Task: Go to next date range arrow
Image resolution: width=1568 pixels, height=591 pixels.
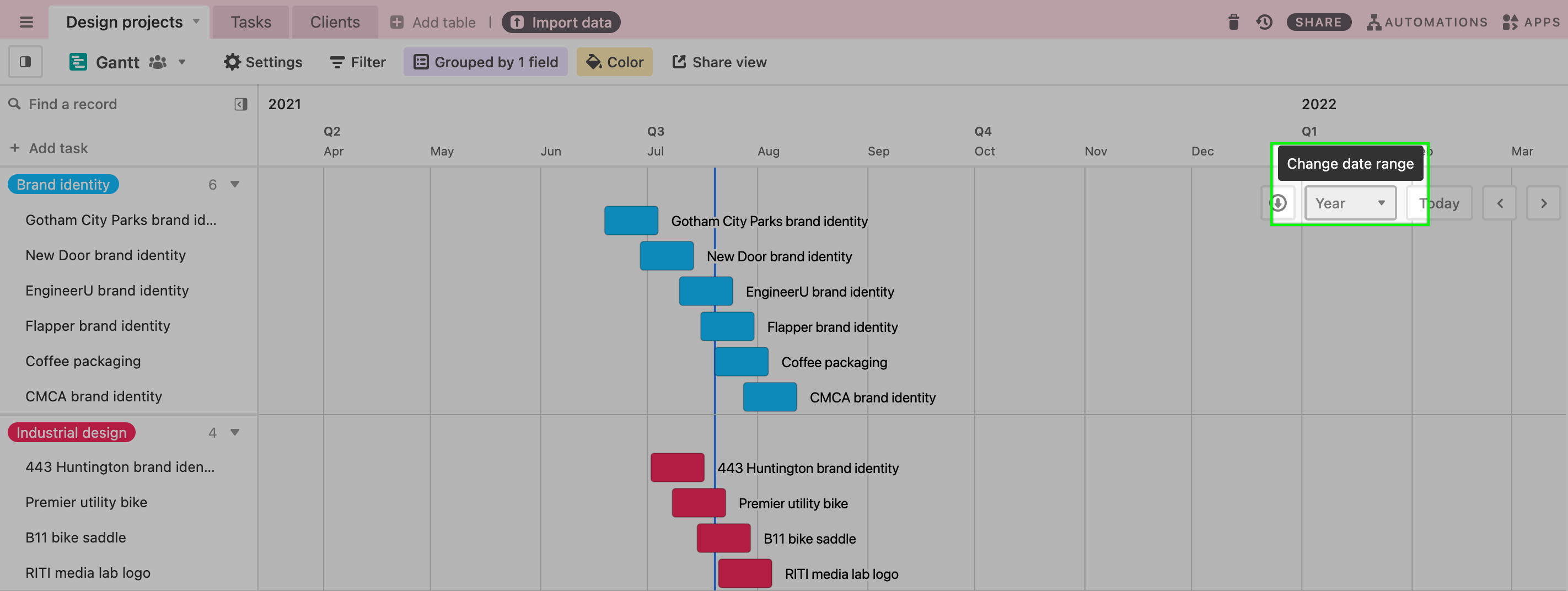Action: coord(1543,203)
